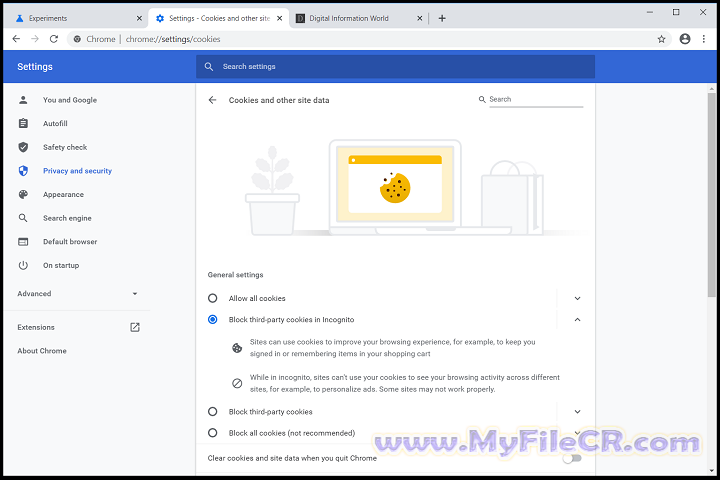Open a new tab with the plus button
The width and height of the screenshot is (720, 480).
[x=442, y=18]
